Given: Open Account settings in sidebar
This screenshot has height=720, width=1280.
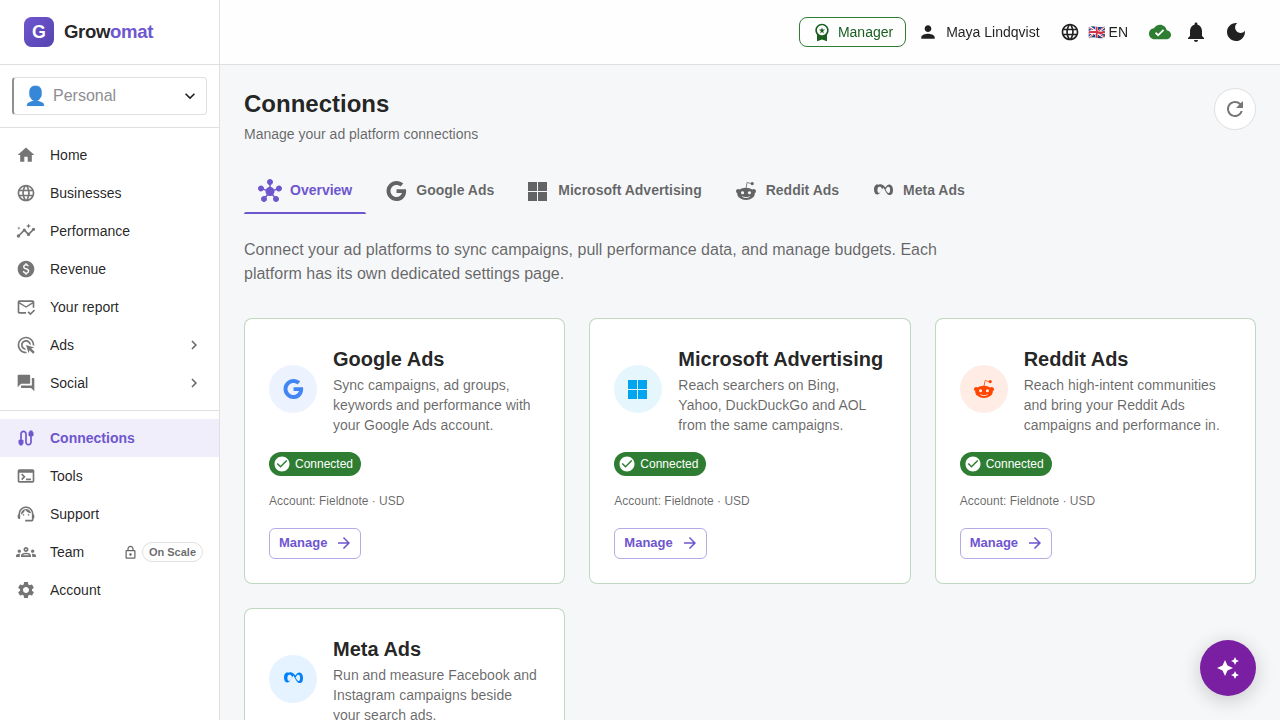Looking at the screenshot, I should (110, 590).
